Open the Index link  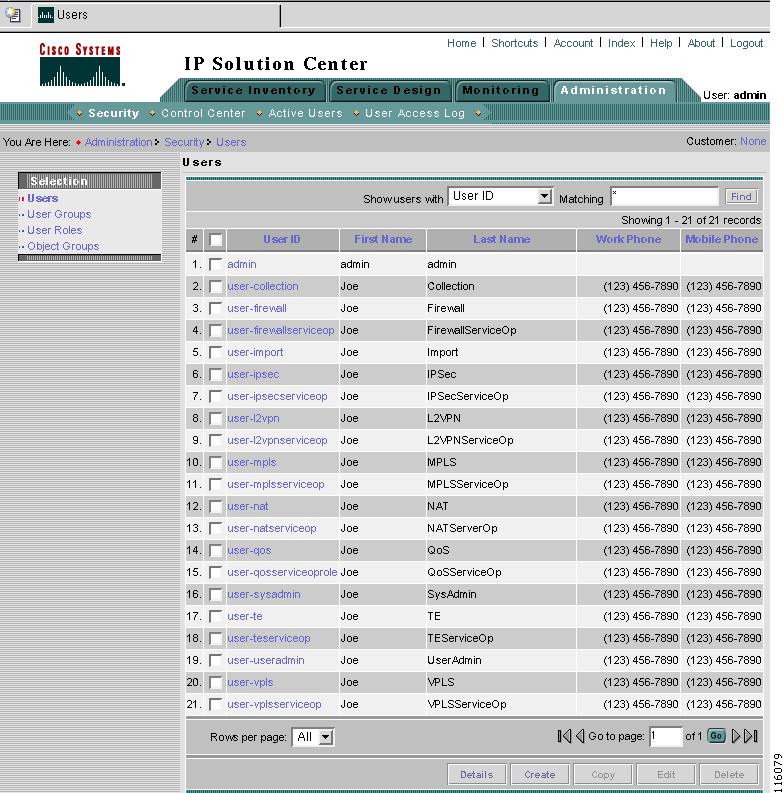pyautogui.click(x=621, y=43)
